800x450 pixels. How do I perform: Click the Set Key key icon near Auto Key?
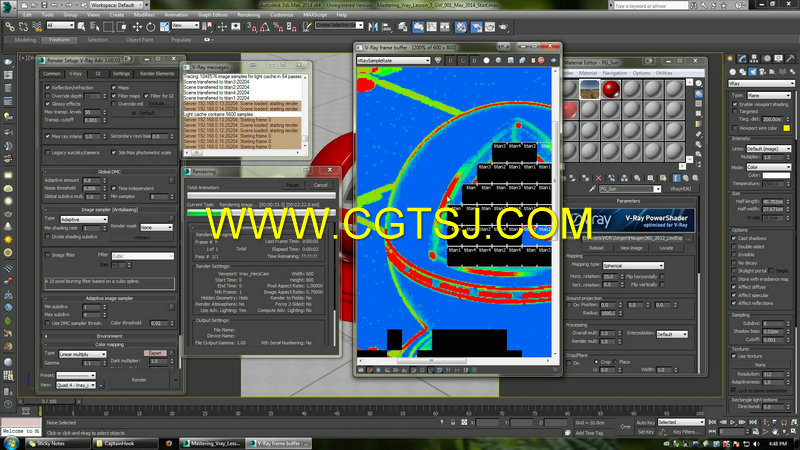625,427
